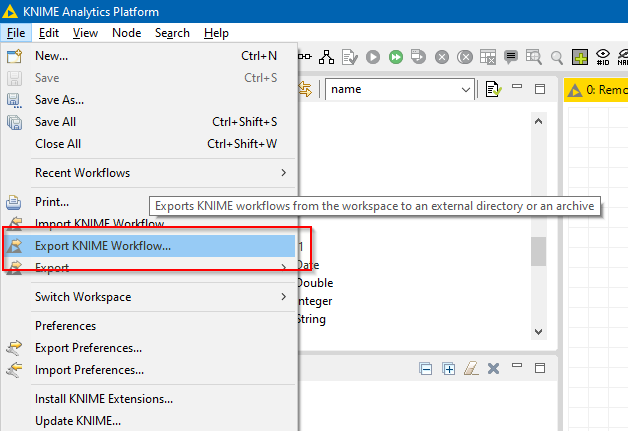Maximize the panel containing the name dropdown

tap(540, 89)
